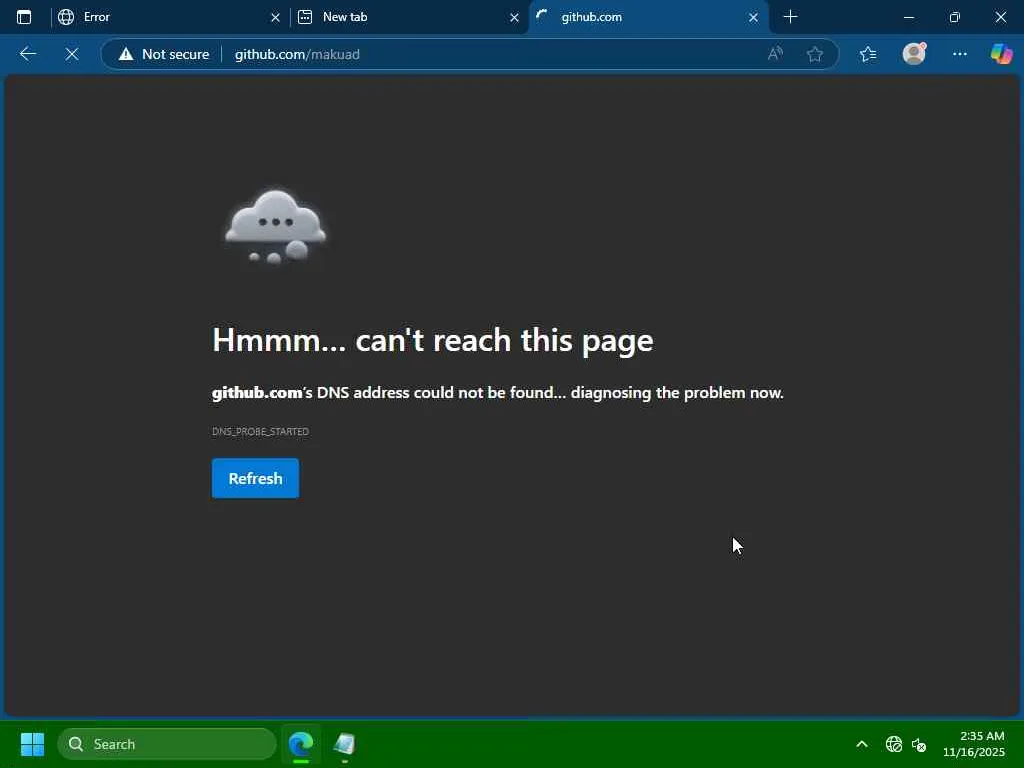Open the clock showing 2:35 AM
The height and width of the screenshot is (768, 1024).
(x=974, y=744)
